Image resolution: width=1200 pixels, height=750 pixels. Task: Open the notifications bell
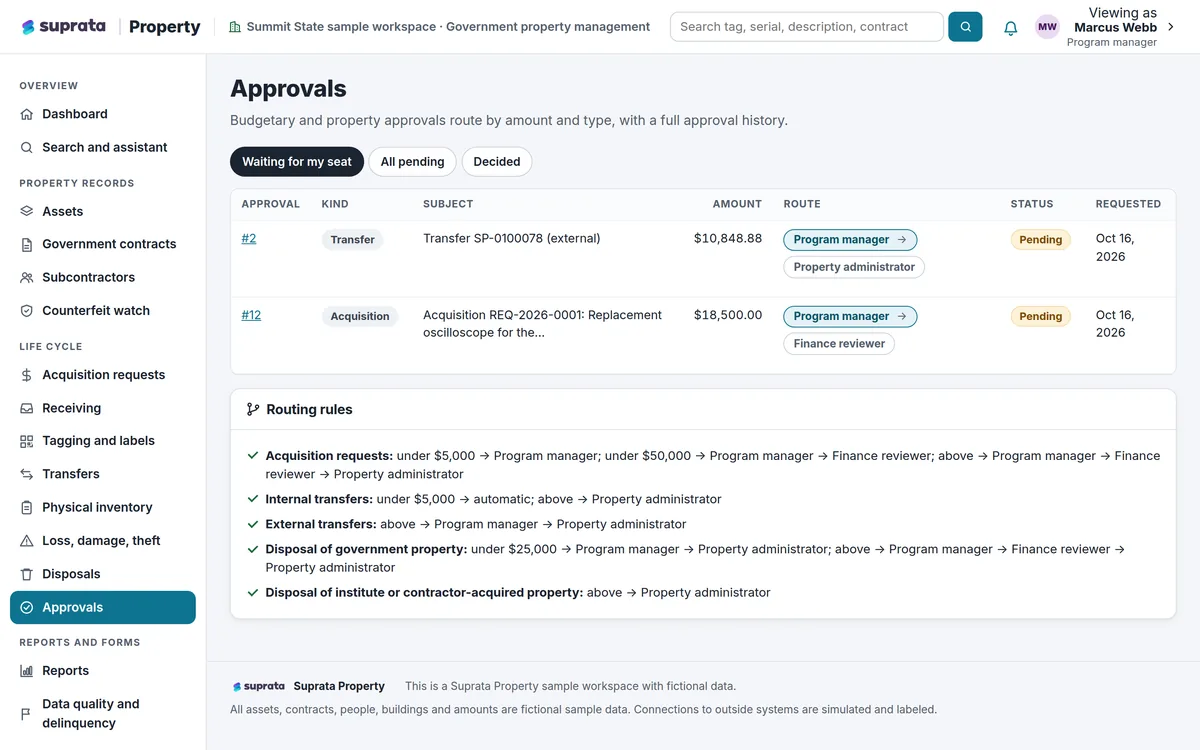click(x=1011, y=28)
